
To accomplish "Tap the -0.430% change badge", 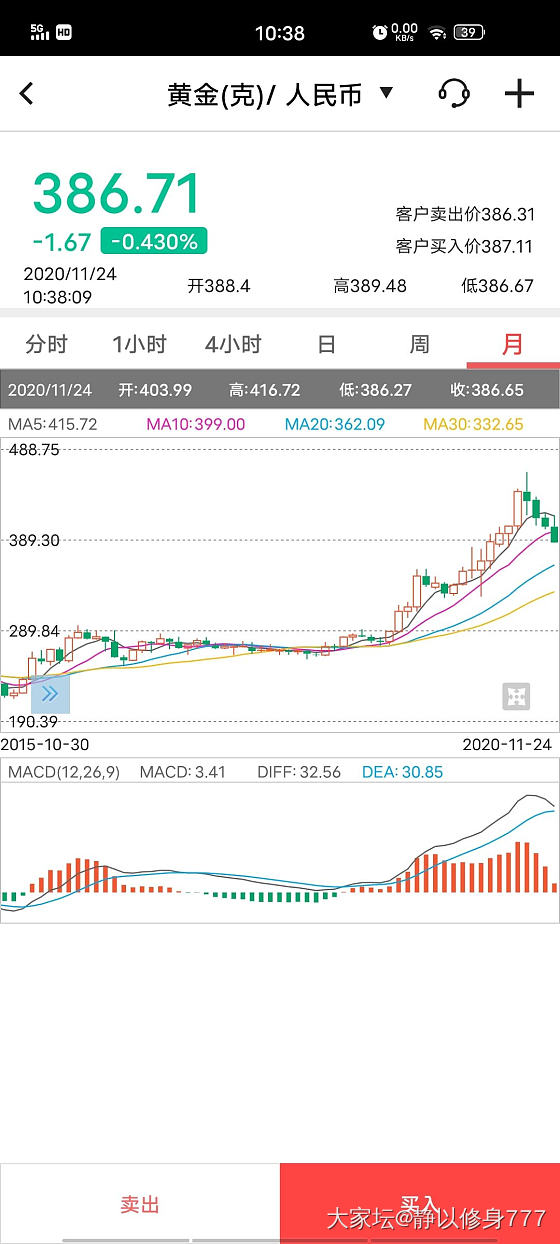I will coord(154,241).
